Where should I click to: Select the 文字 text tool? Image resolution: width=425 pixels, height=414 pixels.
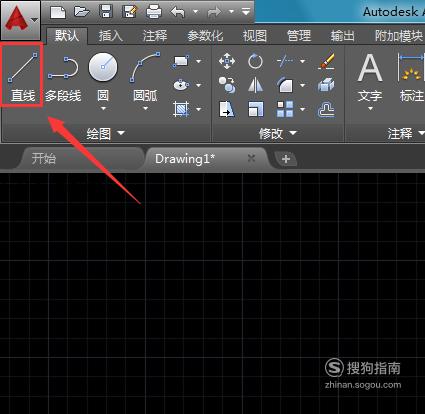coord(370,77)
